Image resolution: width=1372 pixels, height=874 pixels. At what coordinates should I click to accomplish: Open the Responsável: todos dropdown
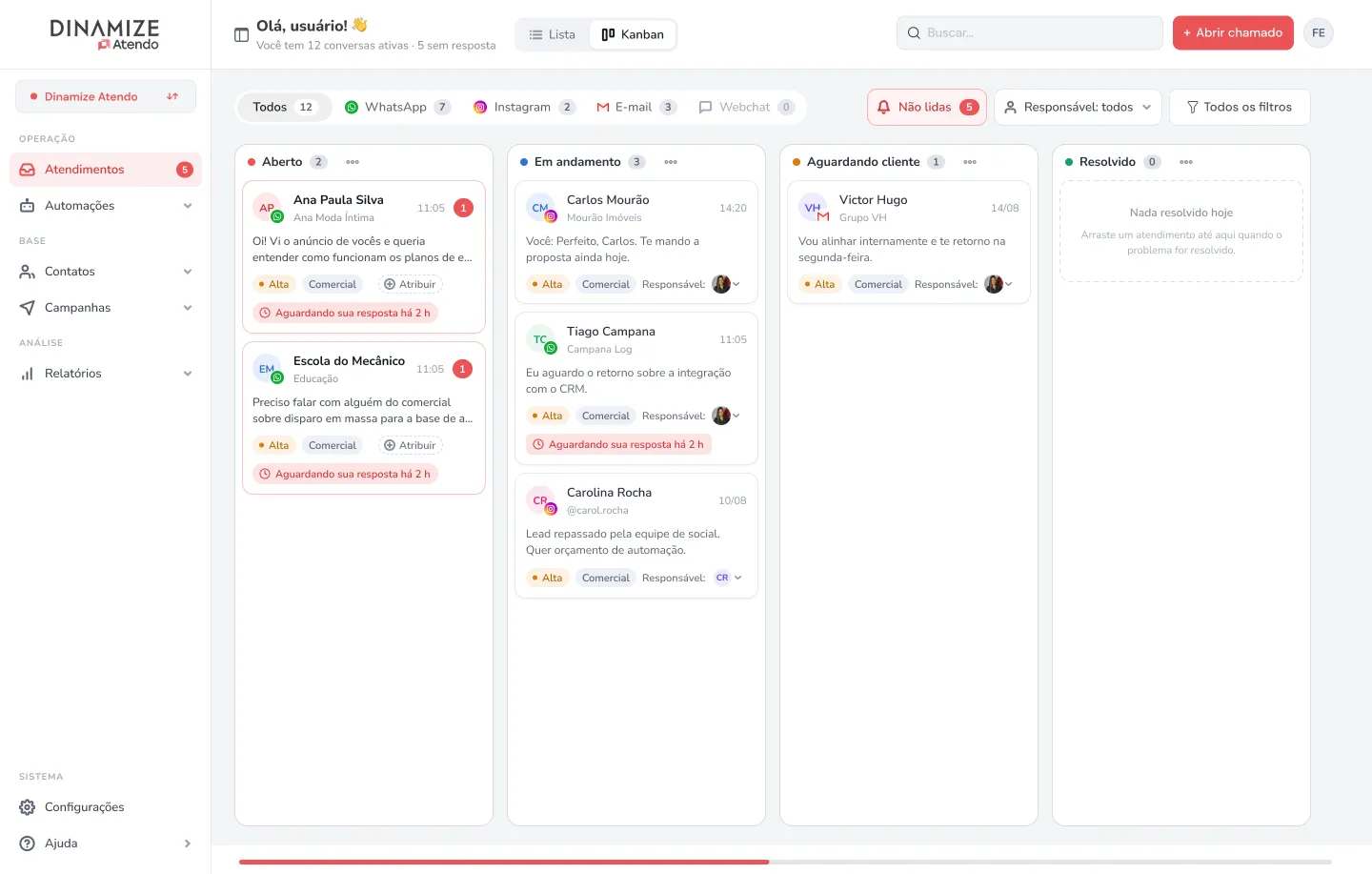tap(1078, 108)
